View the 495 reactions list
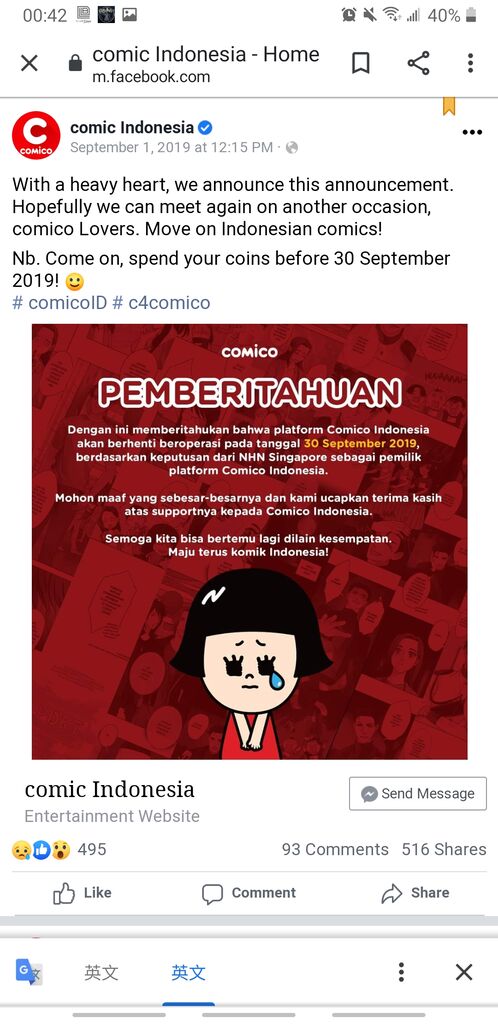498x1024 pixels. point(59,849)
